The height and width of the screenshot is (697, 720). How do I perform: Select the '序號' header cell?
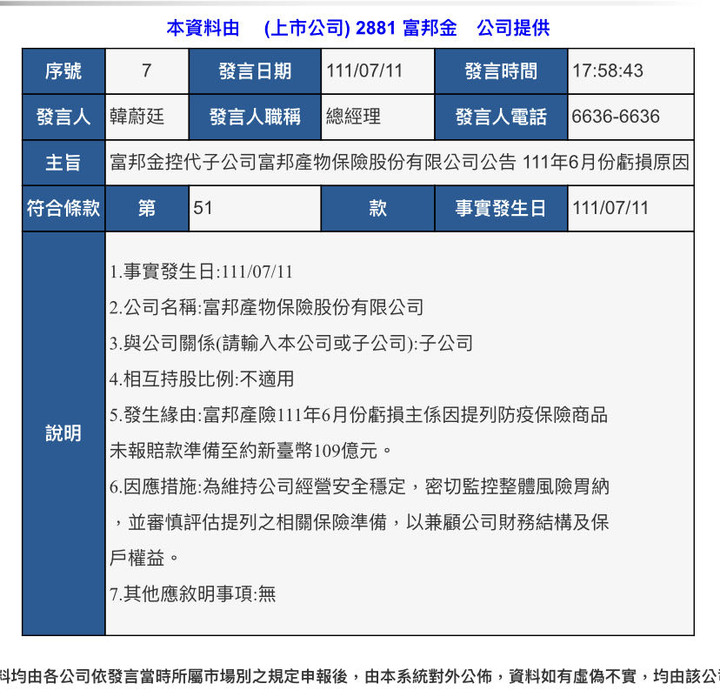pos(63,71)
